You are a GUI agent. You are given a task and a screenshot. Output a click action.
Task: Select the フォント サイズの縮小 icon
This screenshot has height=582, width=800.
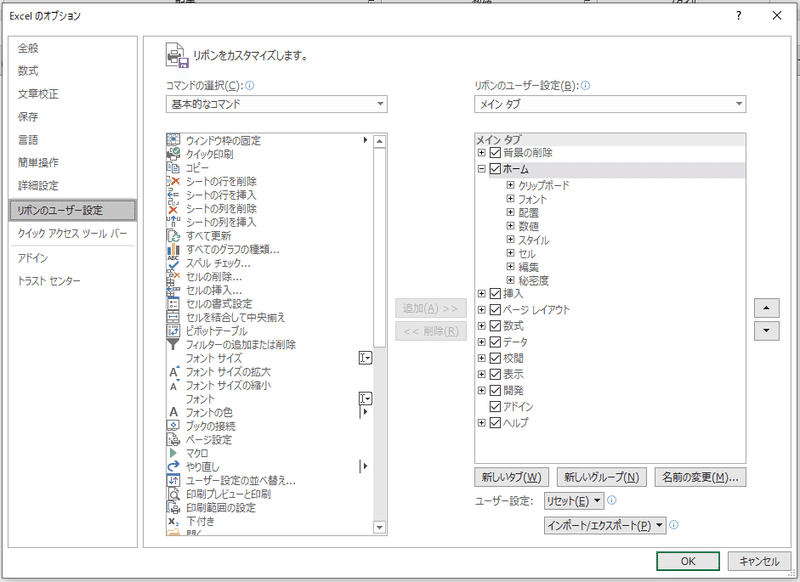pos(173,385)
